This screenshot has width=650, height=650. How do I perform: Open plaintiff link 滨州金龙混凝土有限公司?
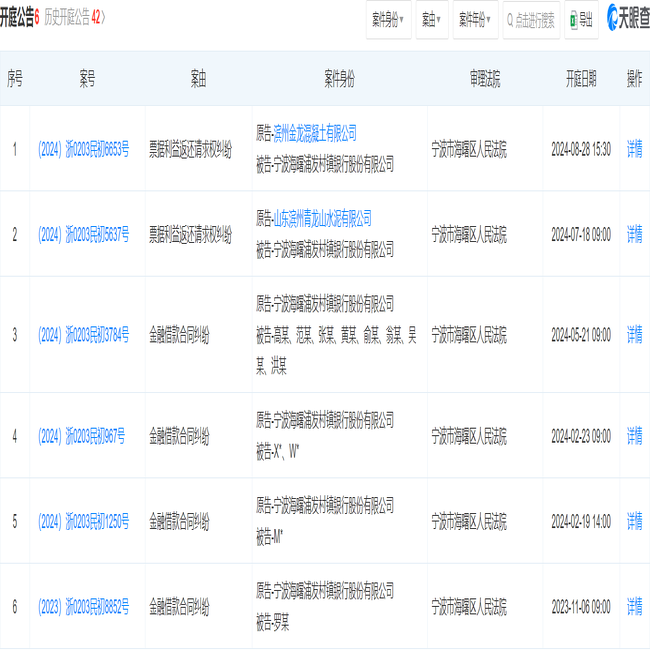(315, 133)
